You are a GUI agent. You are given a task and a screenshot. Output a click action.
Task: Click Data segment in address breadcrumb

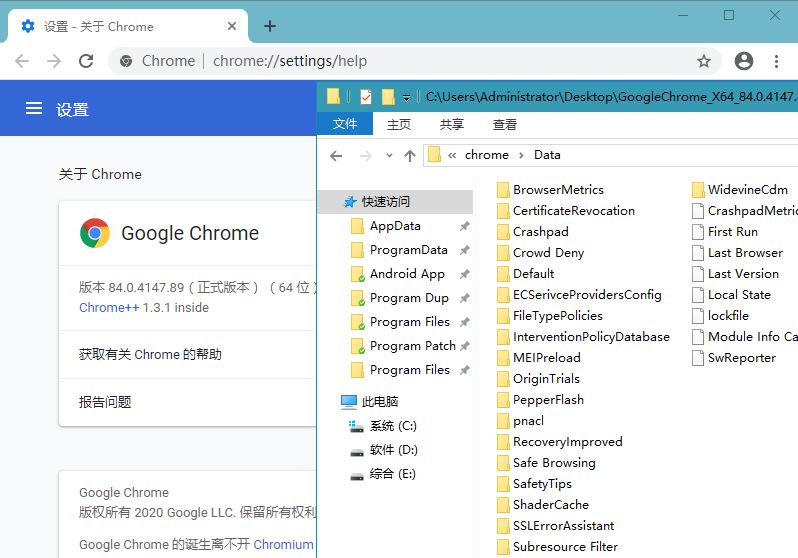pos(547,155)
